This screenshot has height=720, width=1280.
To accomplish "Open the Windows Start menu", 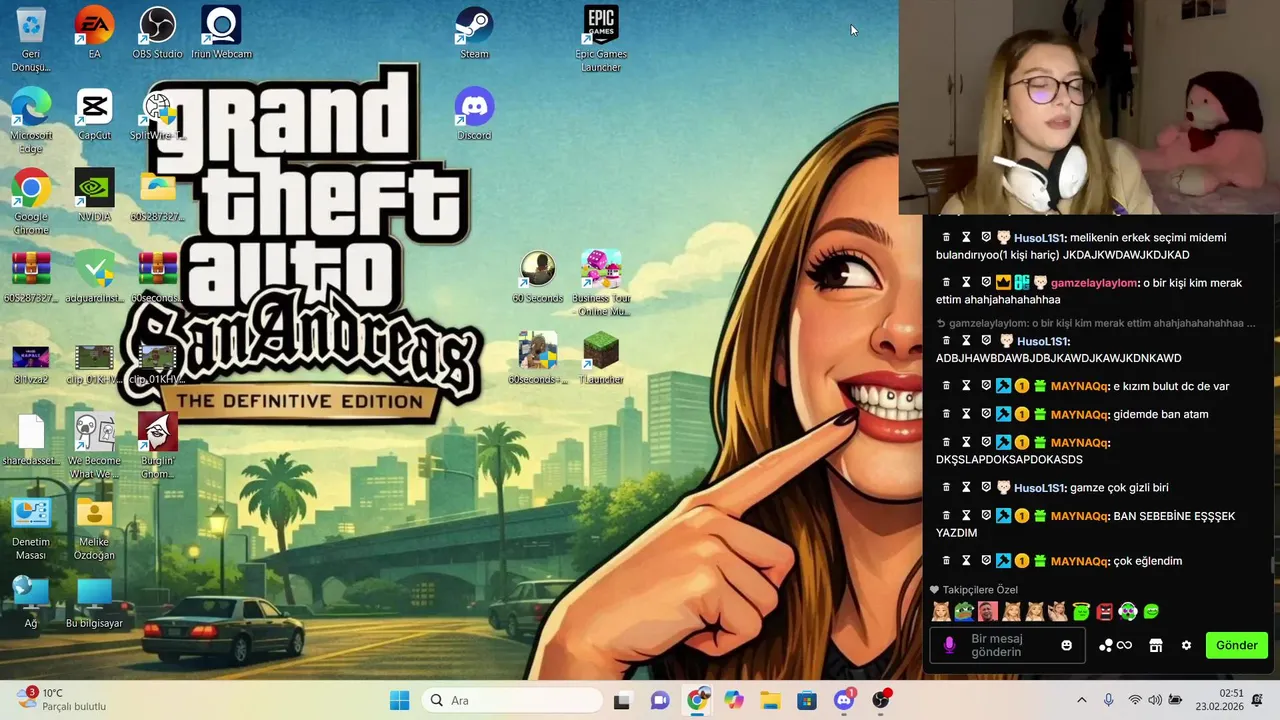I will [399, 700].
